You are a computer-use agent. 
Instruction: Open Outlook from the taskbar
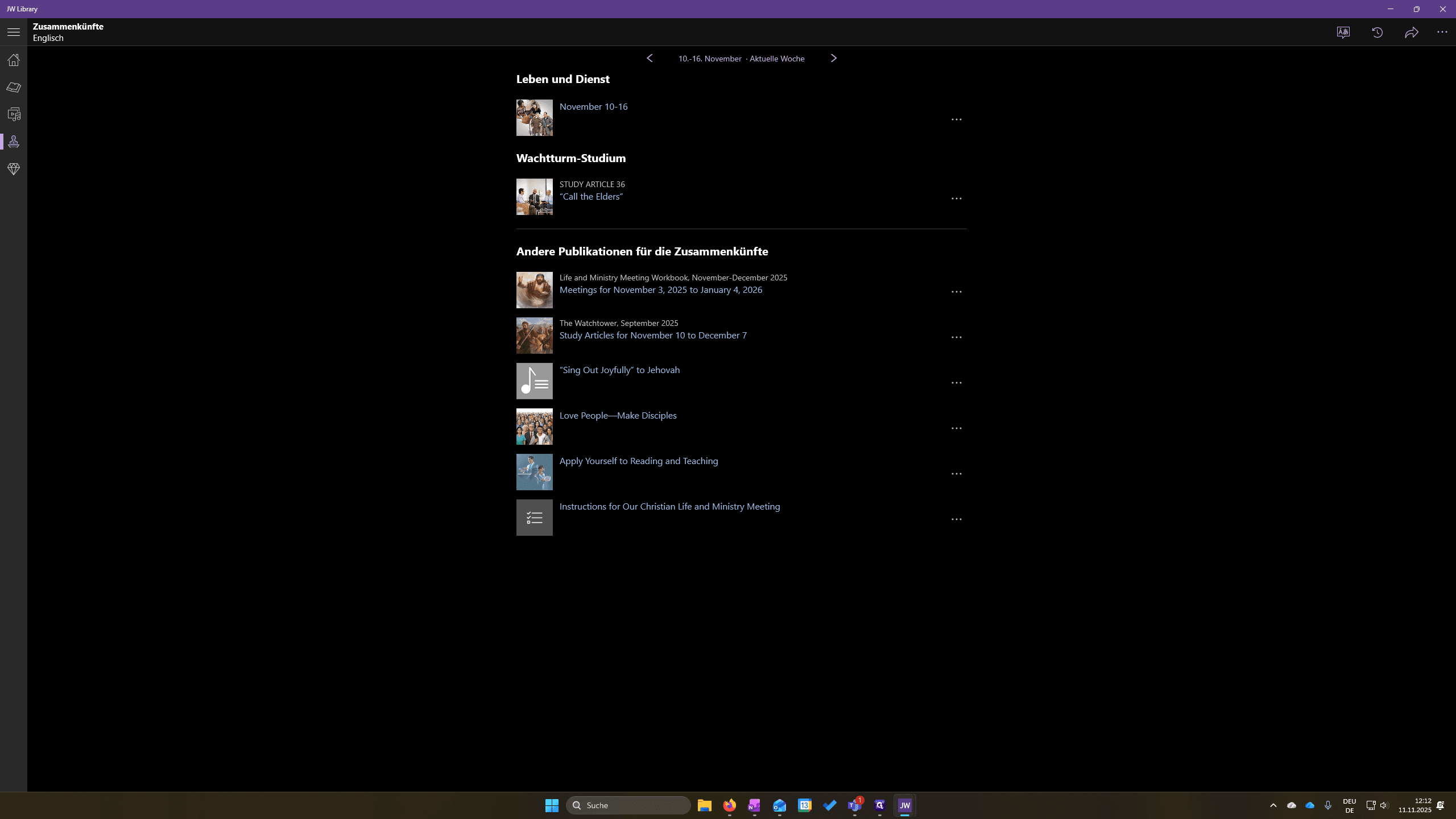click(x=780, y=805)
